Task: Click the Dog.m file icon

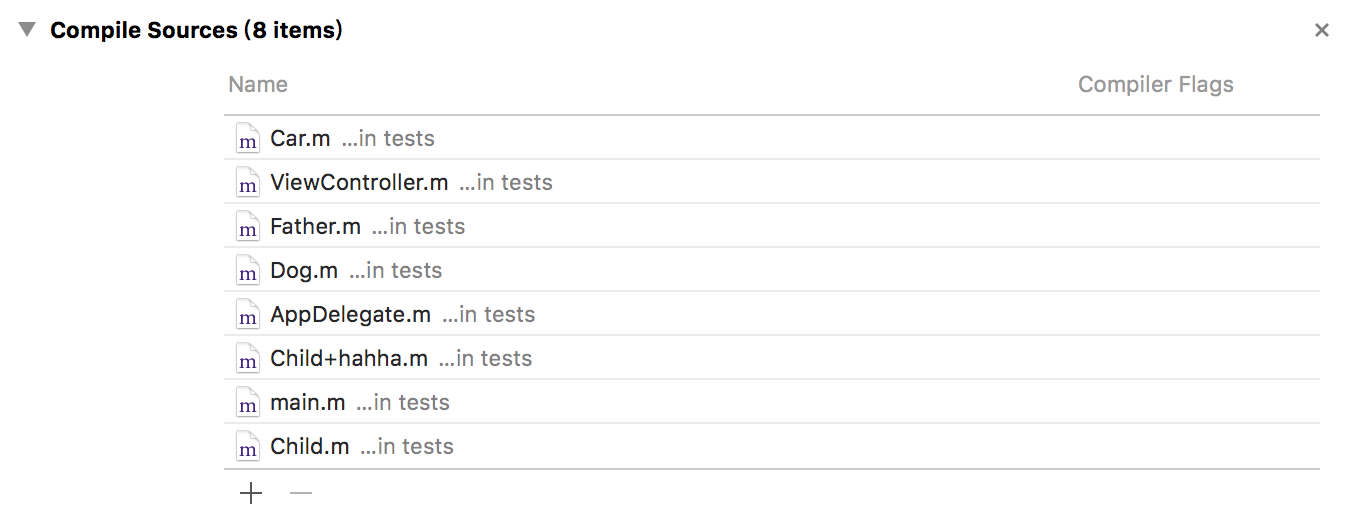Action: pyautogui.click(x=247, y=271)
